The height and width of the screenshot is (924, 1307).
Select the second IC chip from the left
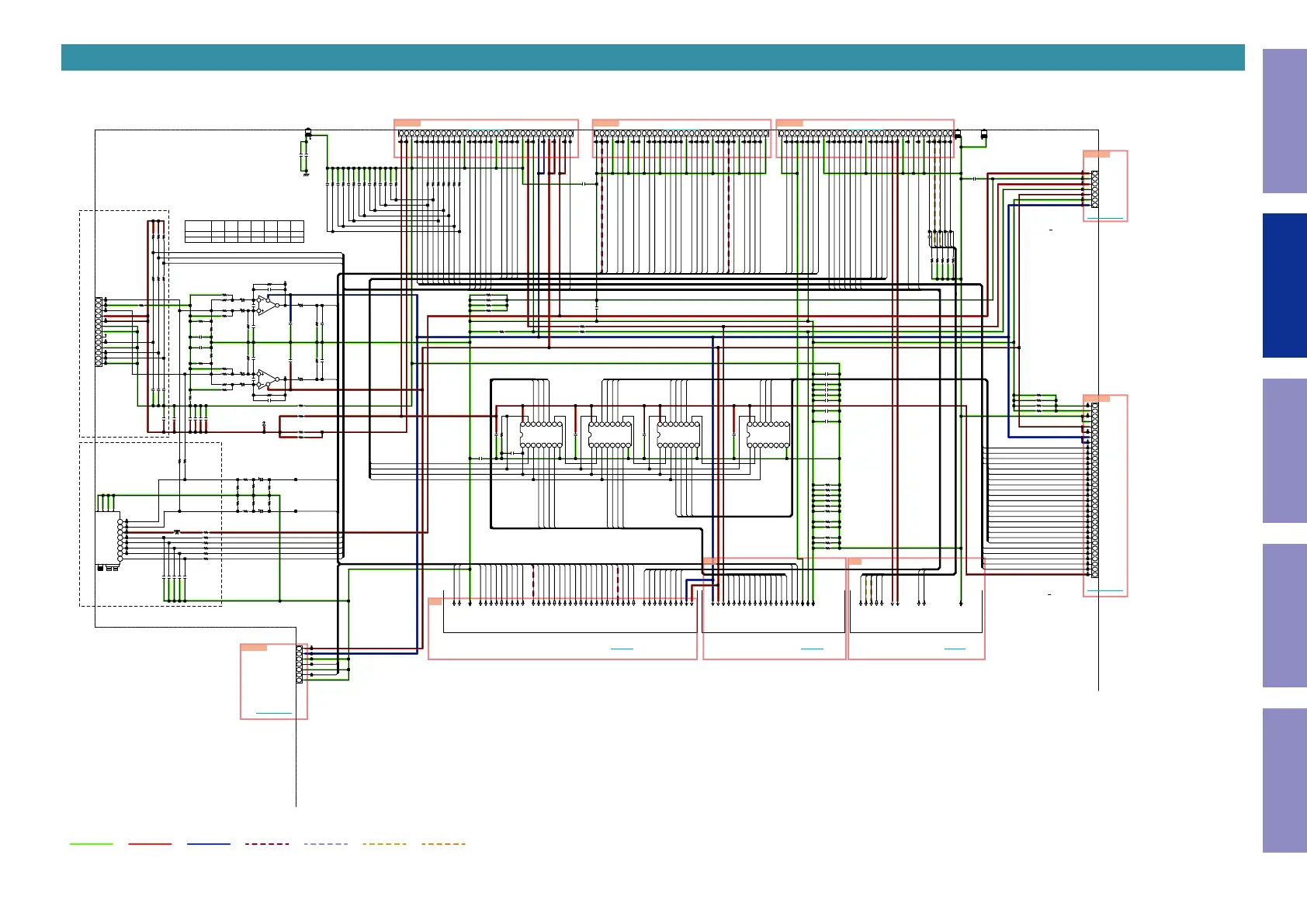pos(610,434)
